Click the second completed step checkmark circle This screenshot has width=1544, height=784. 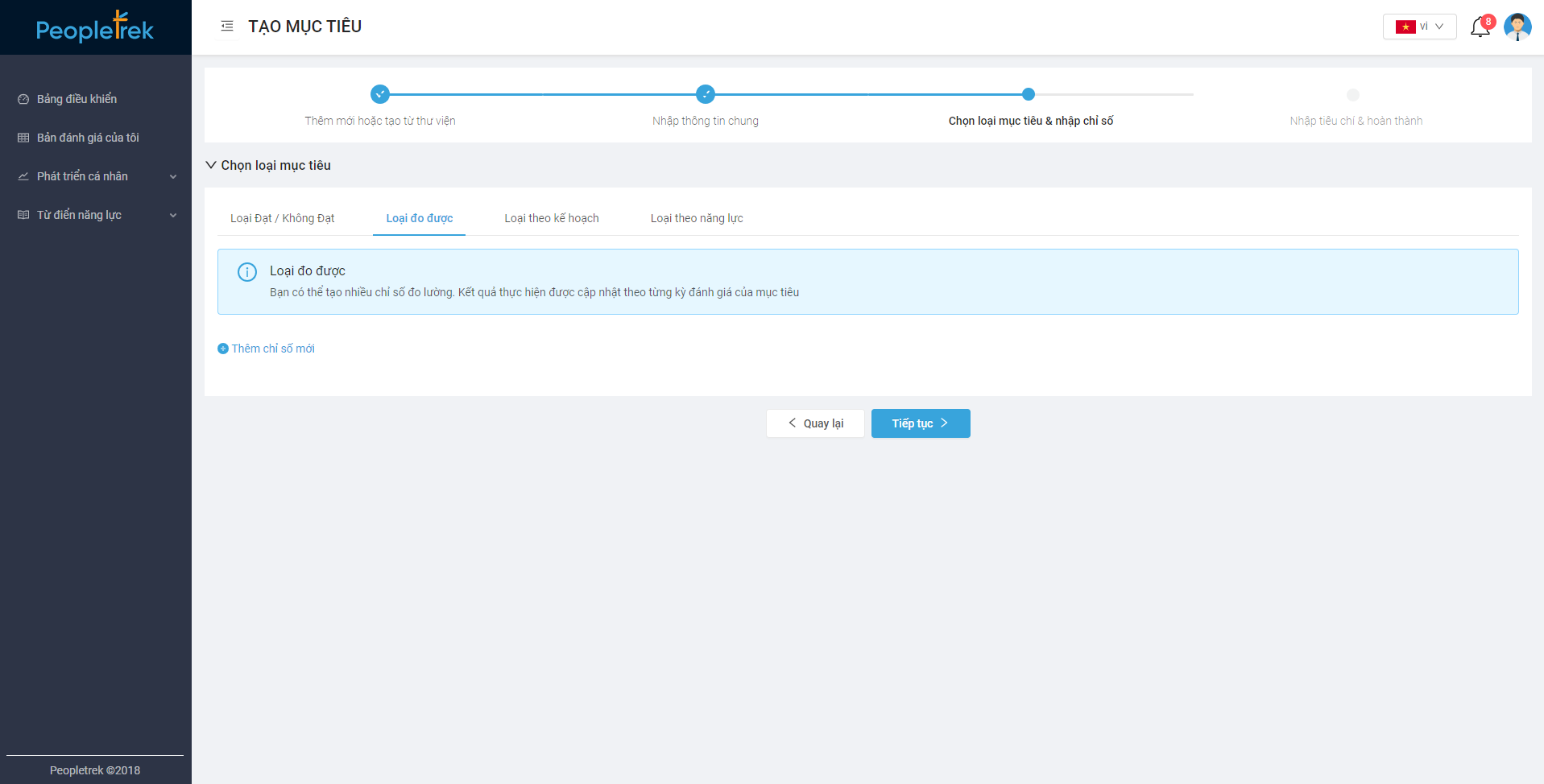click(x=706, y=94)
